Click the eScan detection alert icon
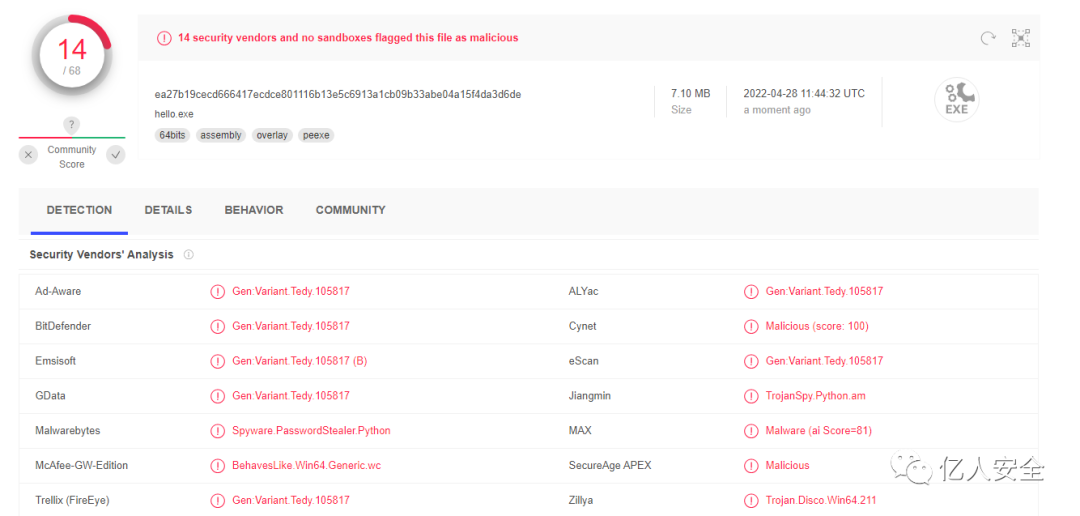 (751, 361)
